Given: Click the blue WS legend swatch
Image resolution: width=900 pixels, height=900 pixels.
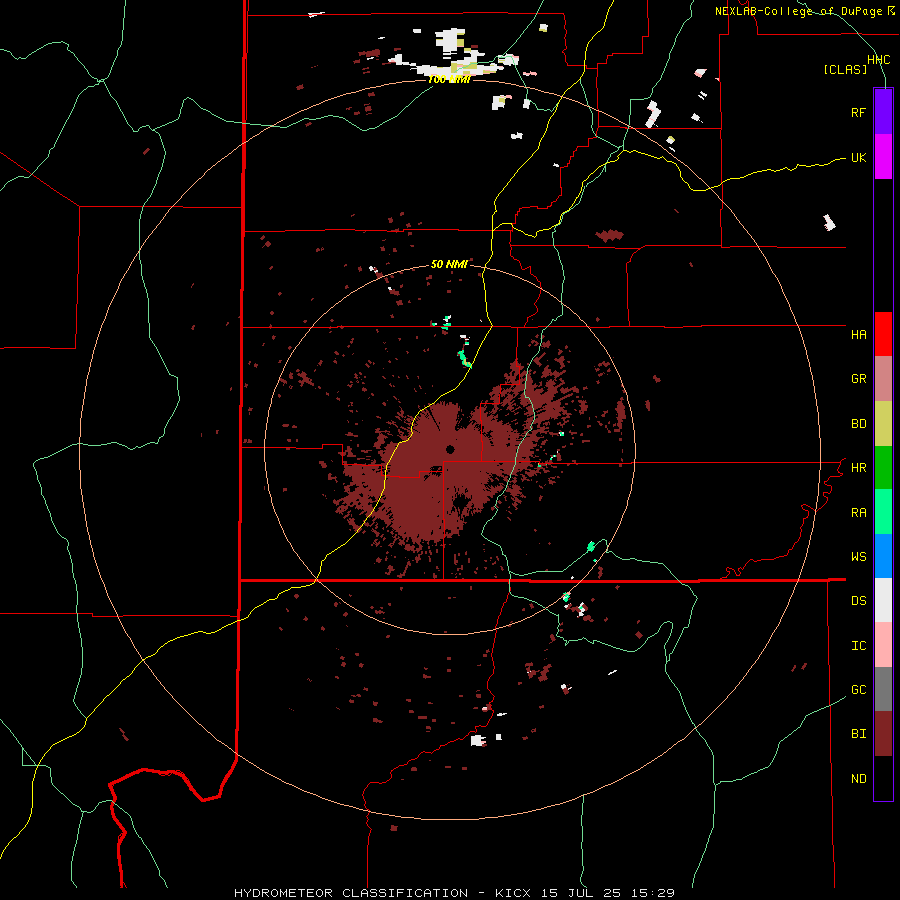Looking at the screenshot, I should [883, 556].
